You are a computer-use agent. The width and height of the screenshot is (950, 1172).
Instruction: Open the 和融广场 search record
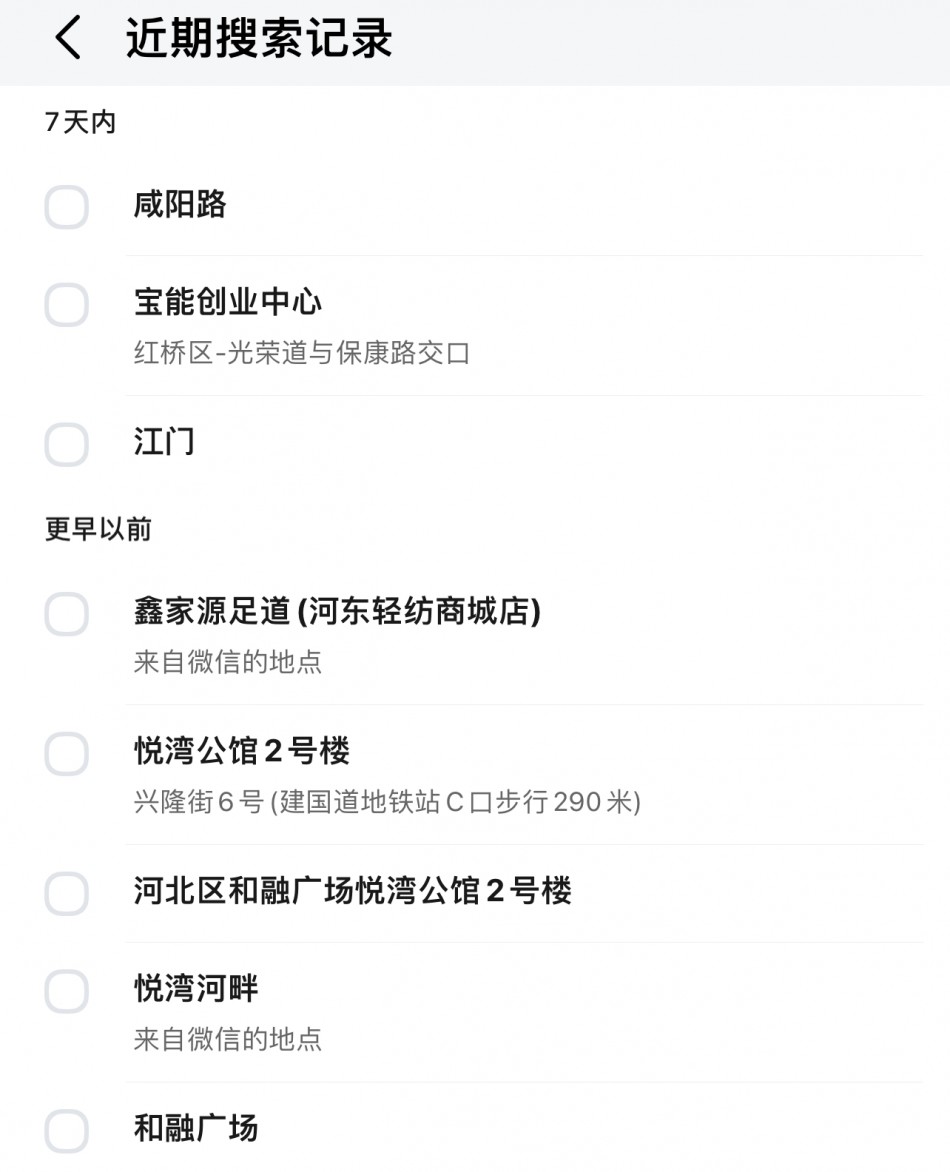[196, 1128]
